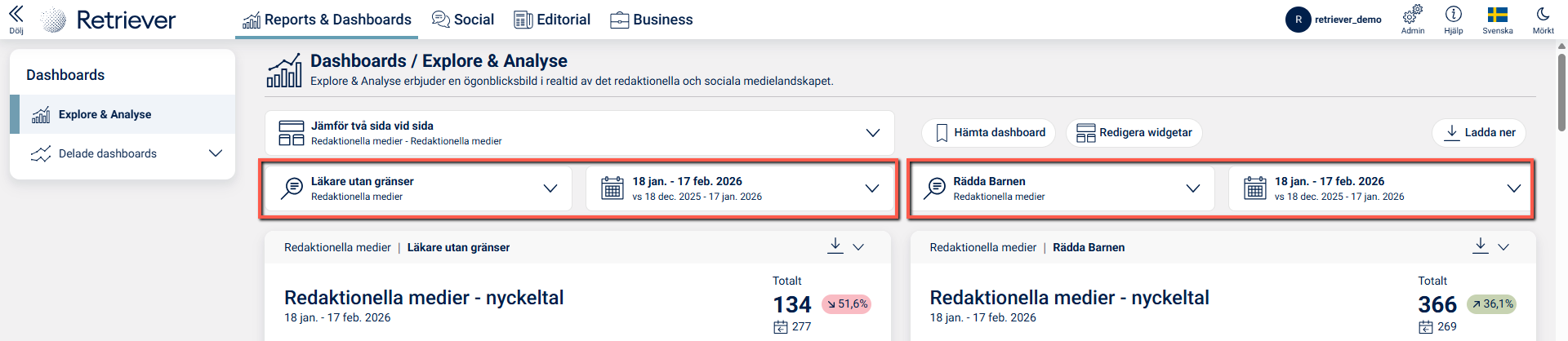This screenshot has height=341, width=1568.
Task: Go to the Business tab
Action: tap(652, 20)
